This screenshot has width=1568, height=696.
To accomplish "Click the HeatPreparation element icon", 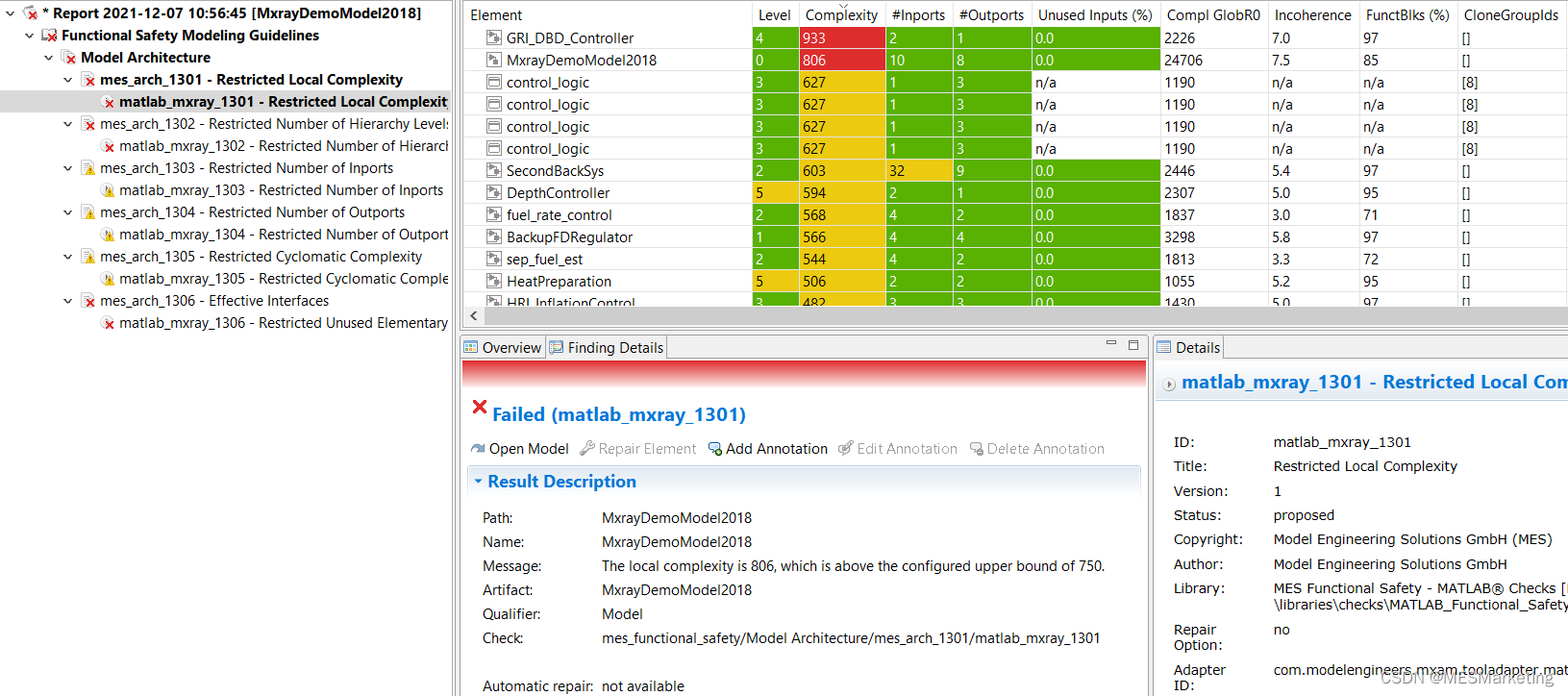I will coord(494,281).
